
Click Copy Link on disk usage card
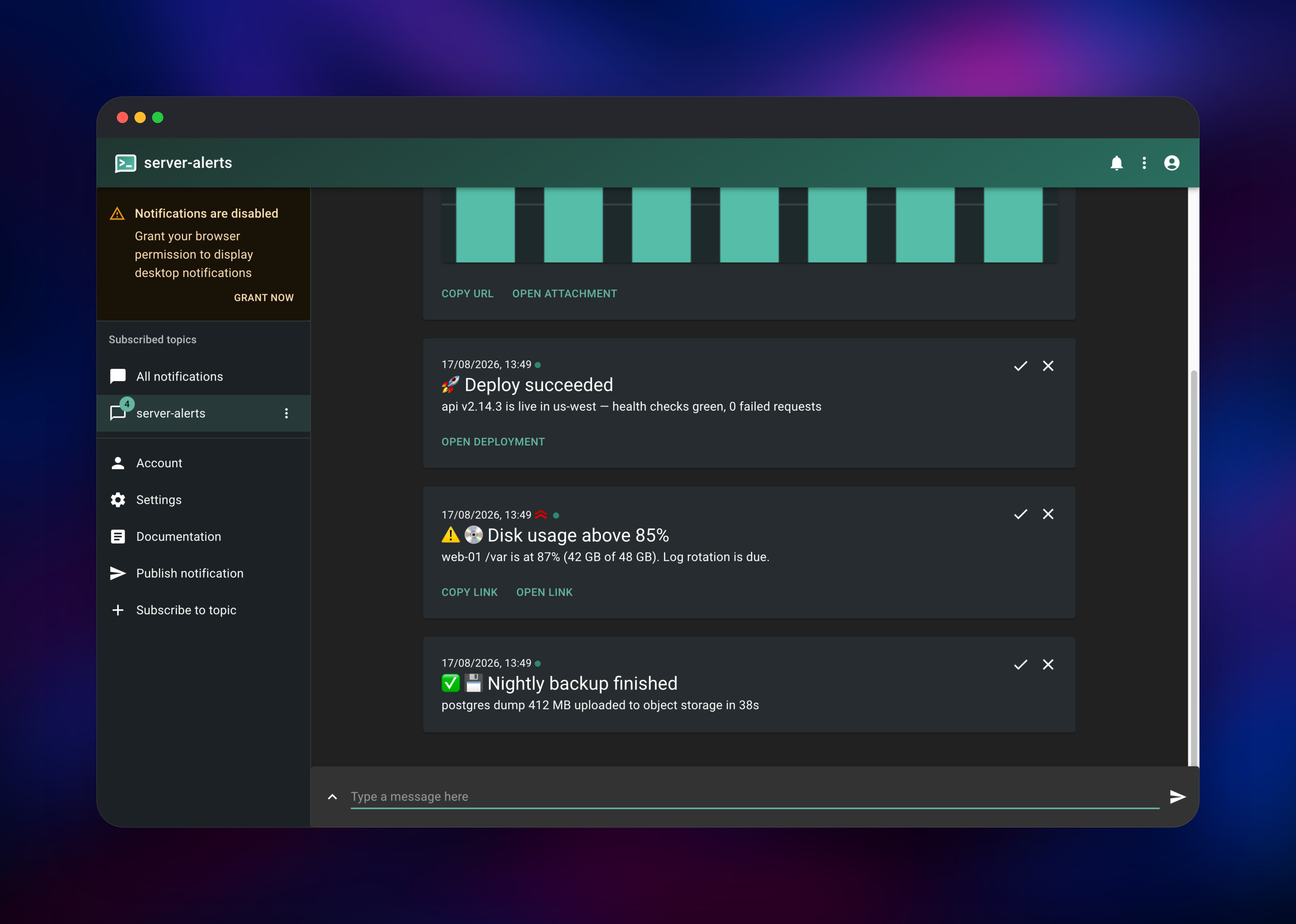pyautogui.click(x=470, y=592)
